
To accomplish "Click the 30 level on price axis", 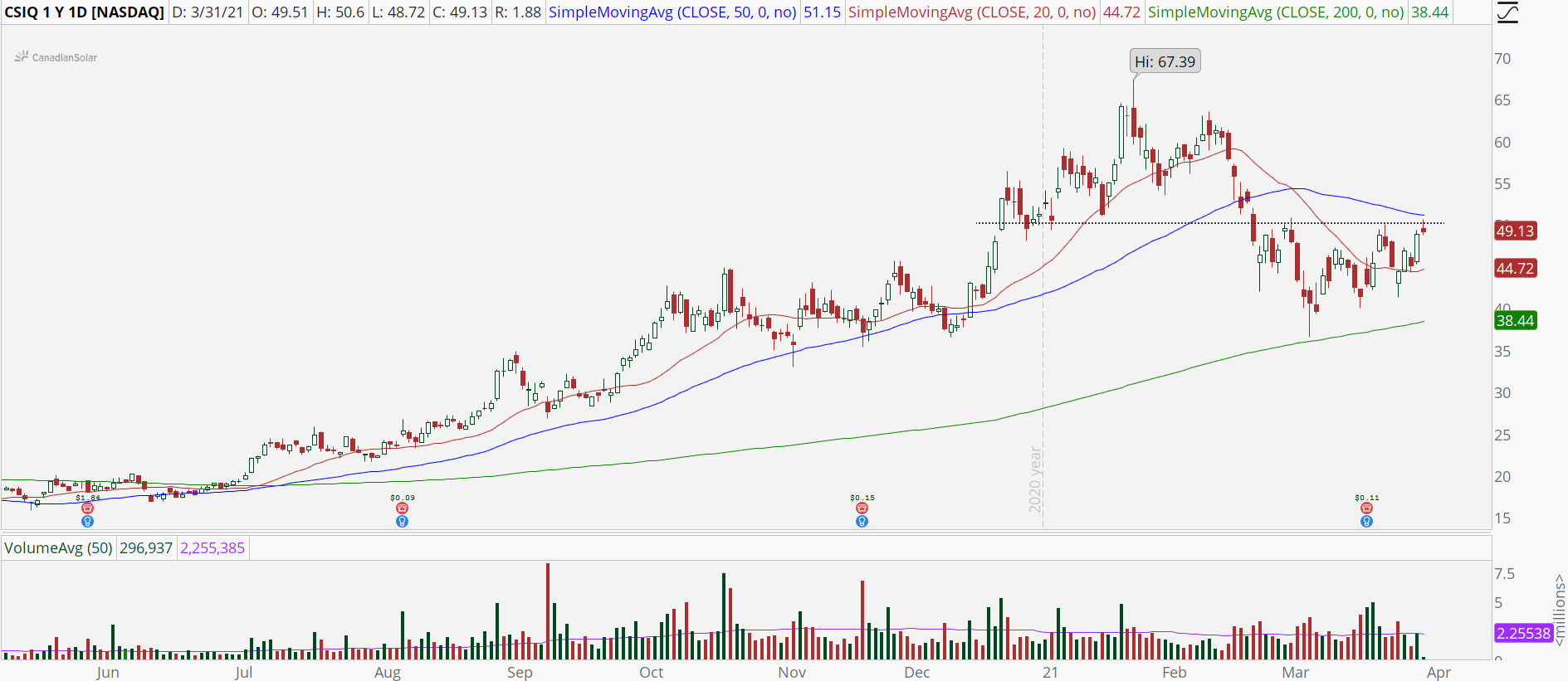I will click(x=1502, y=393).
